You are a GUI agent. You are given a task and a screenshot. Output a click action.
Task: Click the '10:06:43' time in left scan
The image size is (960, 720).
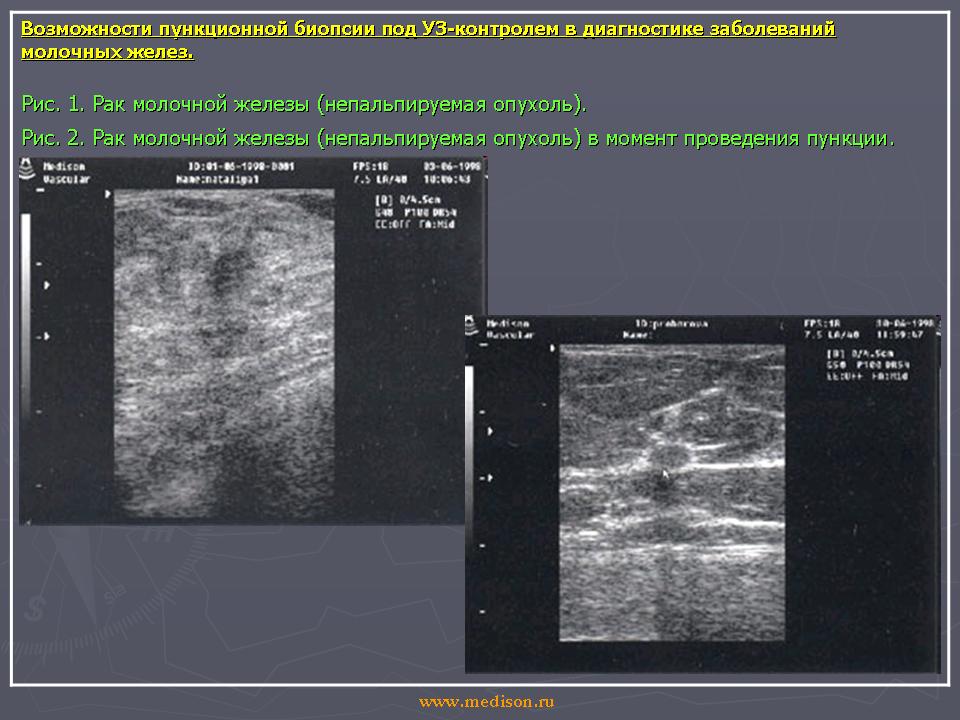point(447,179)
